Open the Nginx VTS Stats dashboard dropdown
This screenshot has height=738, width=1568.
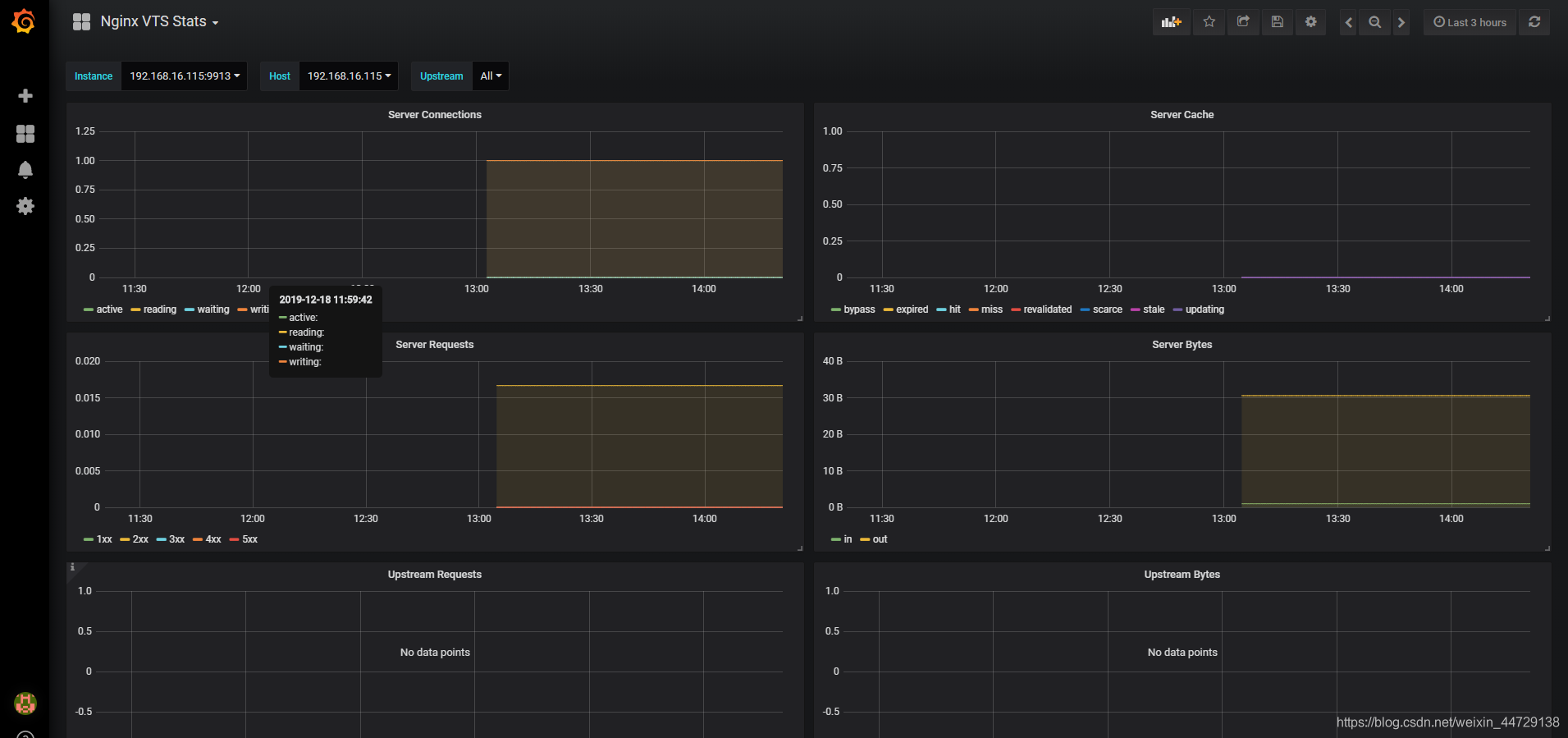point(159,22)
